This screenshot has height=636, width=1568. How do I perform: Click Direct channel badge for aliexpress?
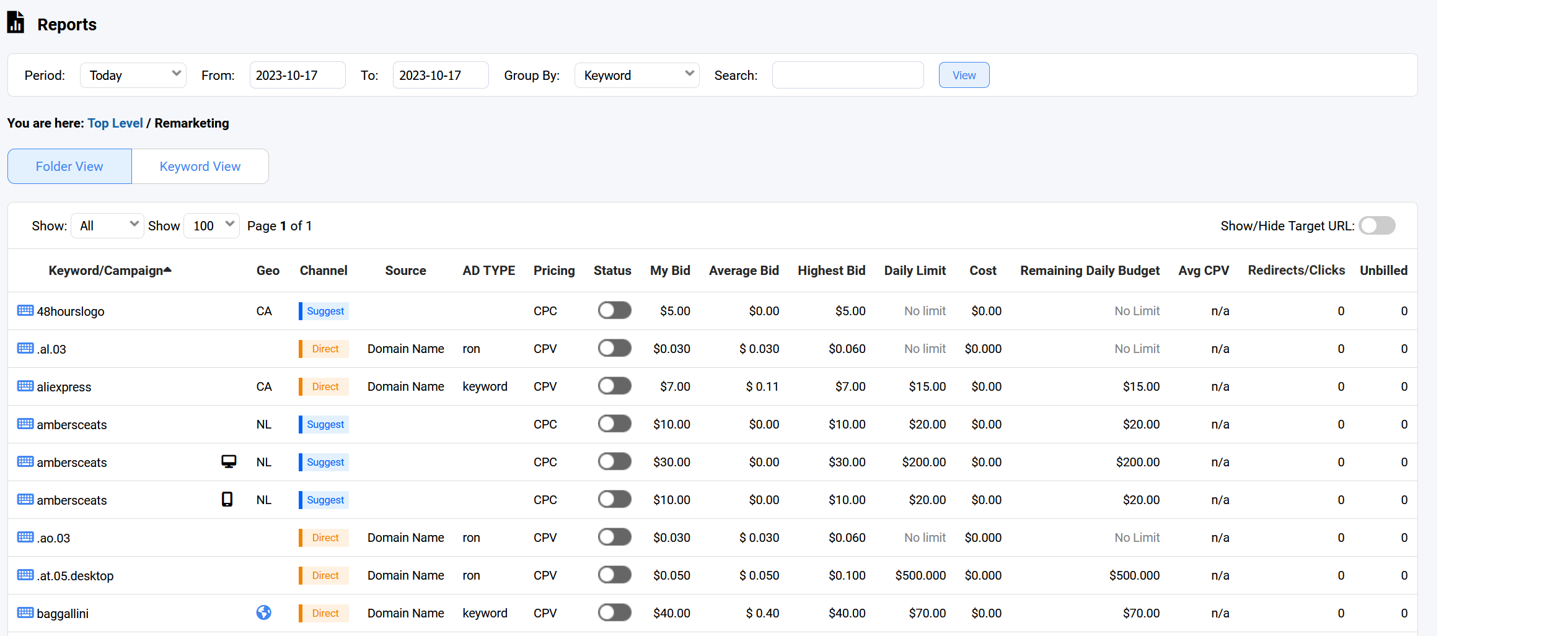324,386
